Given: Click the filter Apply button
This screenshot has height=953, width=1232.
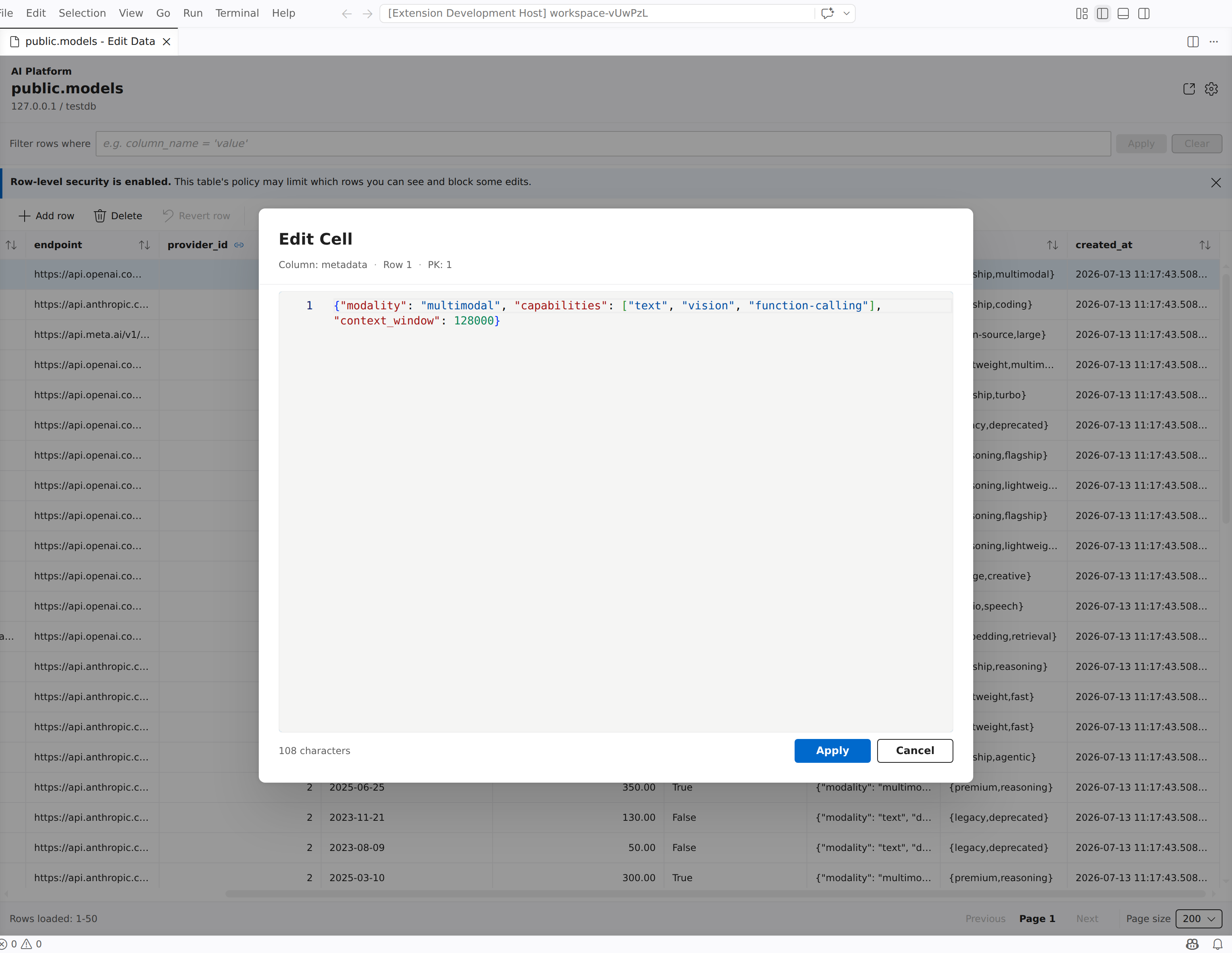Looking at the screenshot, I should click(1141, 143).
